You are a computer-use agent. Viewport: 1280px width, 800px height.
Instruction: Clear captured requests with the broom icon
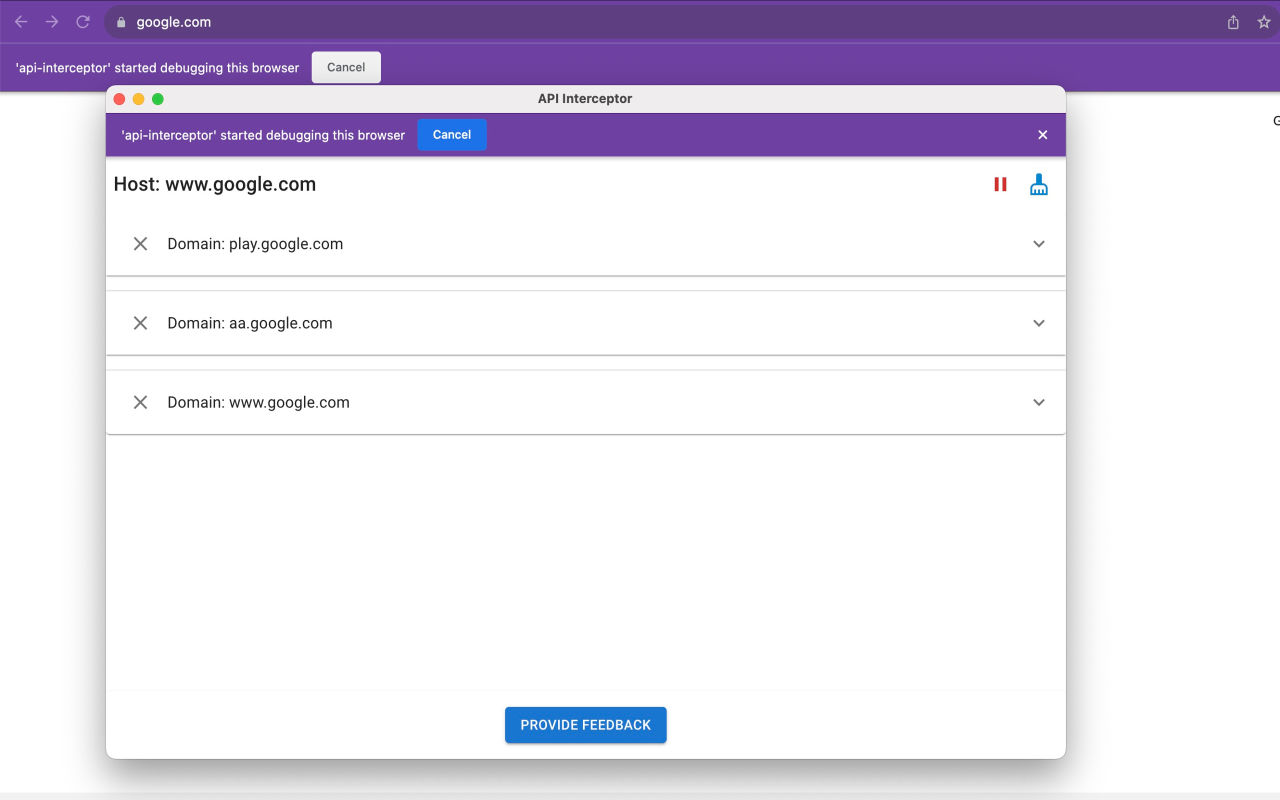click(x=1039, y=185)
